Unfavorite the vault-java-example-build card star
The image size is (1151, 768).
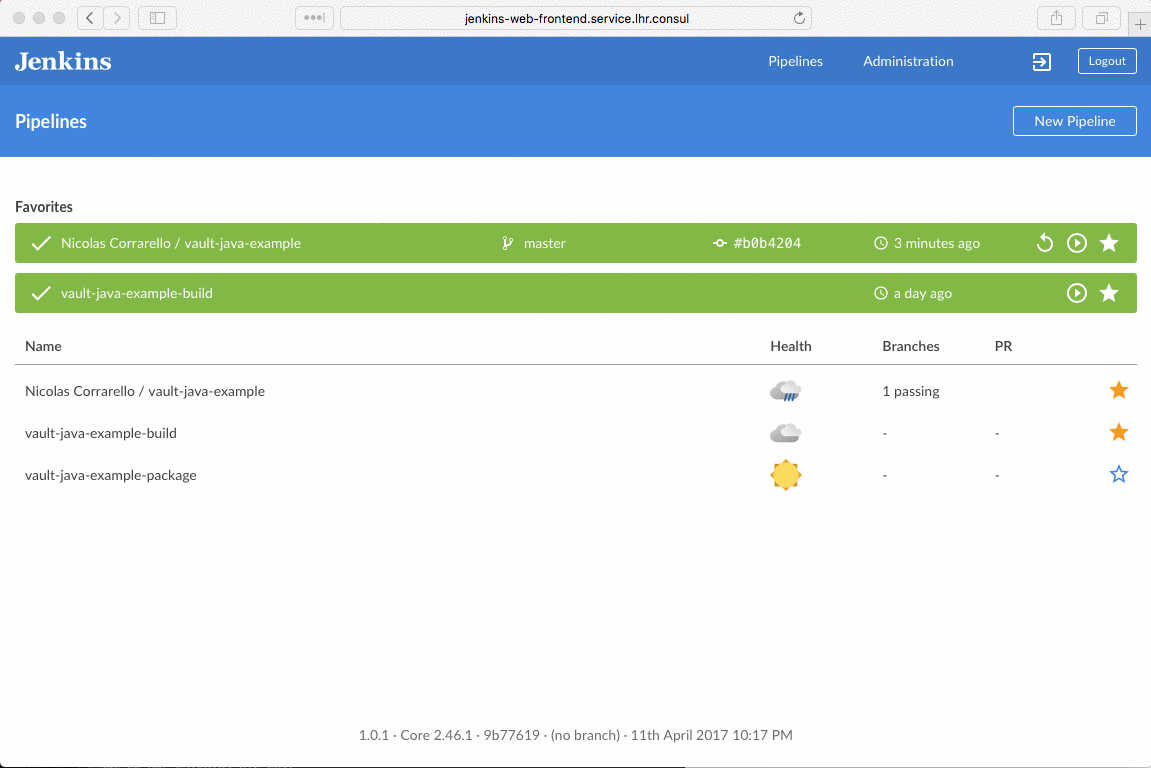pos(1109,293)
